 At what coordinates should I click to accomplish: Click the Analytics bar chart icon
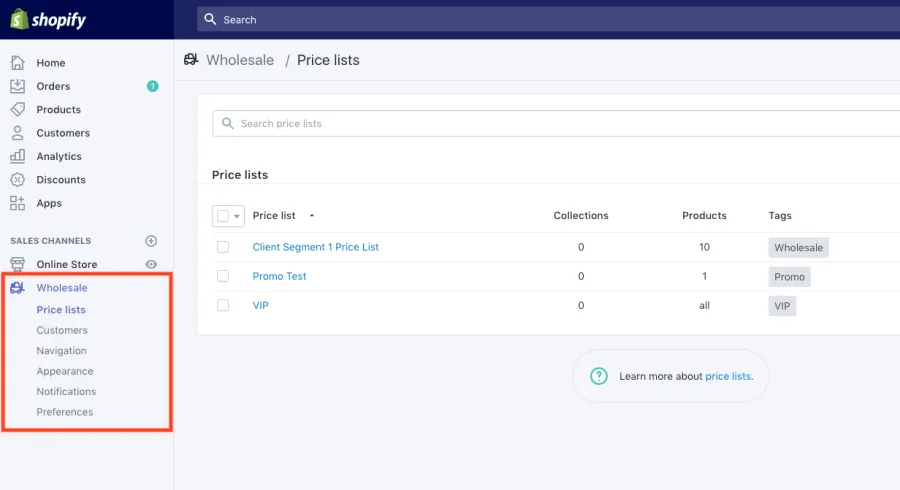[17, 156]
